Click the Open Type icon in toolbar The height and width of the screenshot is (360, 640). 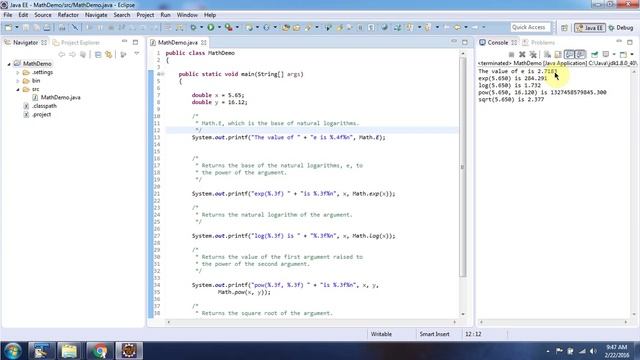286,27
